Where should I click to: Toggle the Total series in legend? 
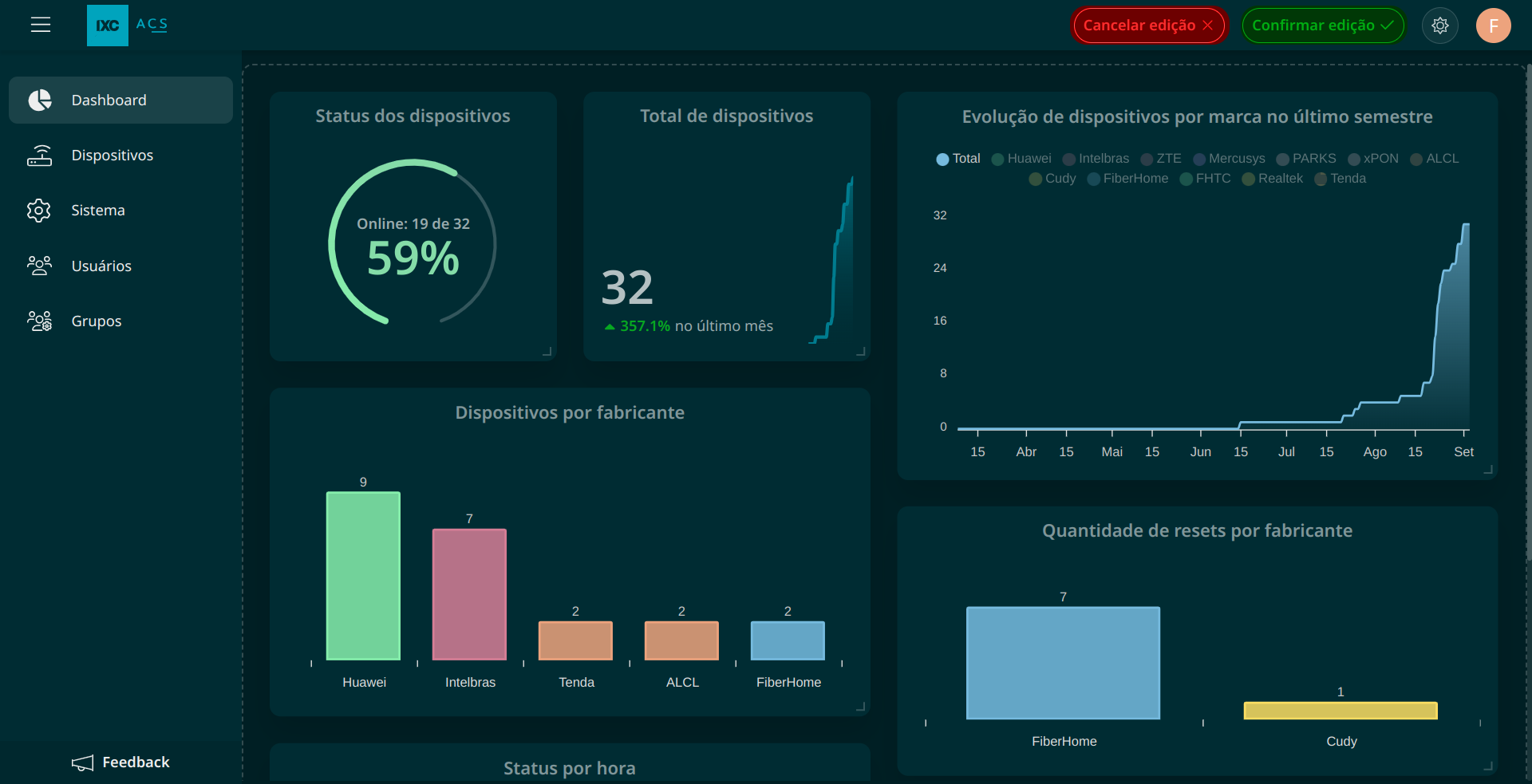958,159
